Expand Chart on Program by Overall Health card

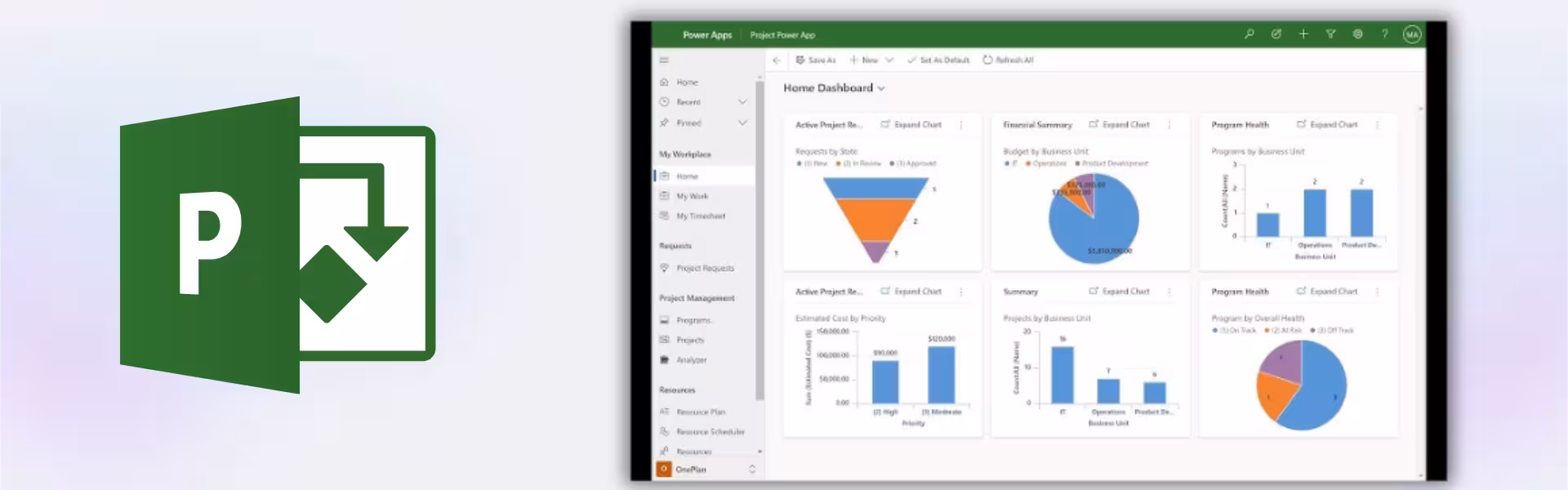point(1328,292)
